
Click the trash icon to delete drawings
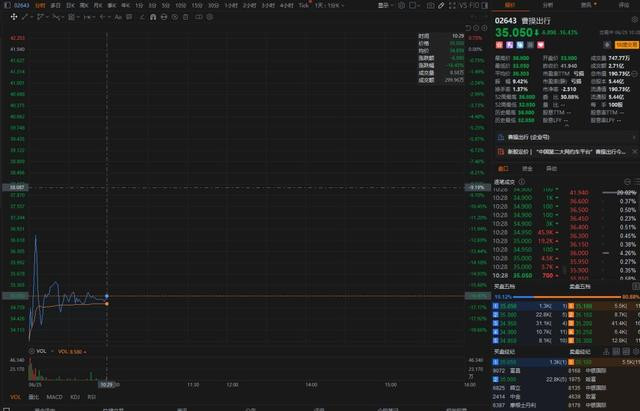186,17
